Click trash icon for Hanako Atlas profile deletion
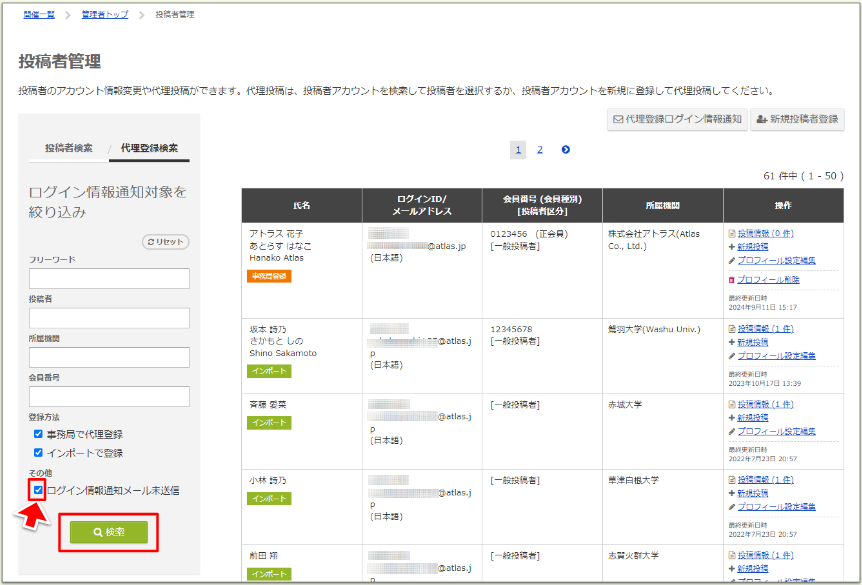Screen dimensions: 862x585 [x=732, y=280]
